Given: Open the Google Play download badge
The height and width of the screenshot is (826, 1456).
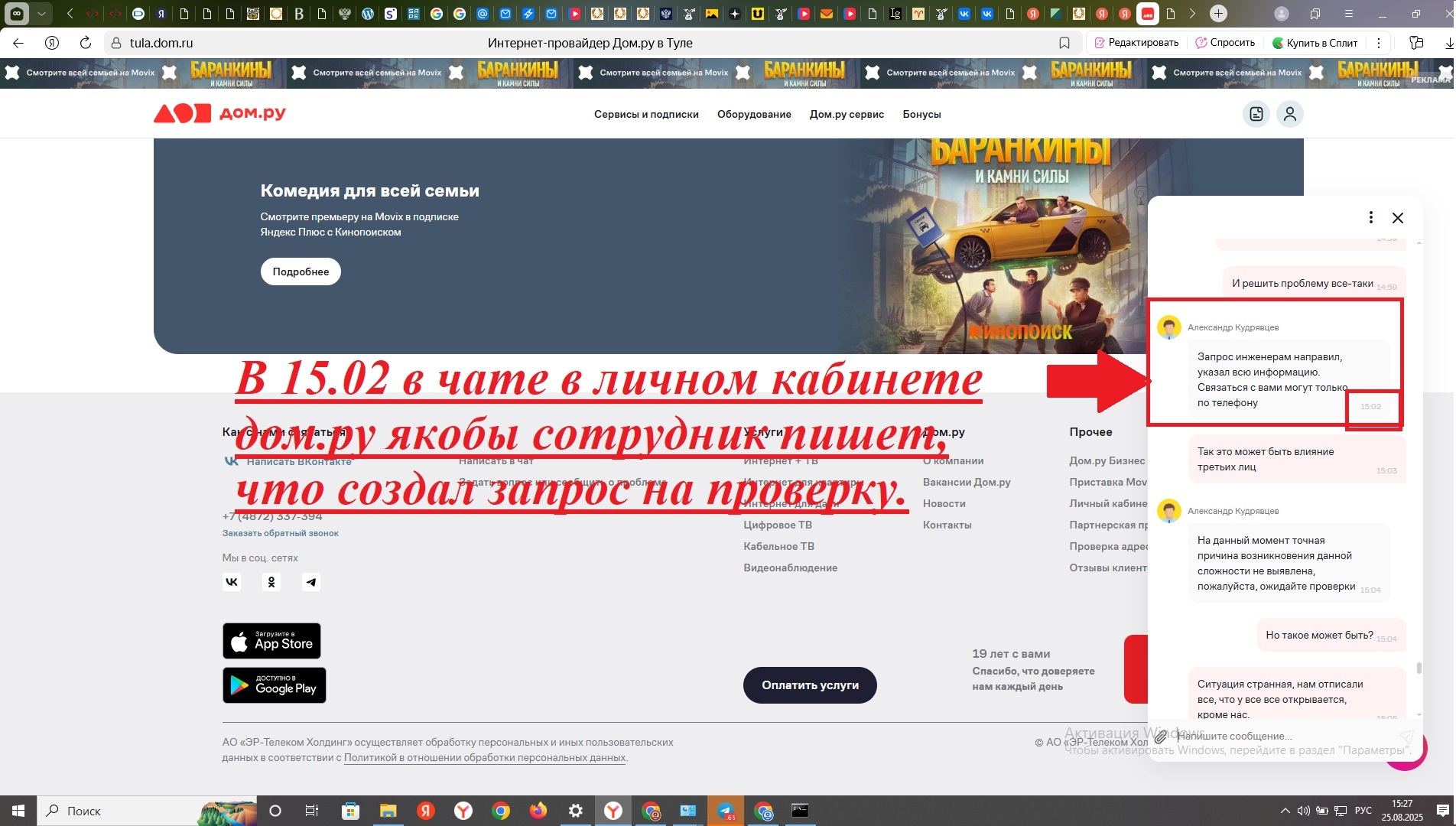Looking at the screenshot, I should pyautogui.click(x=275, y=685).
